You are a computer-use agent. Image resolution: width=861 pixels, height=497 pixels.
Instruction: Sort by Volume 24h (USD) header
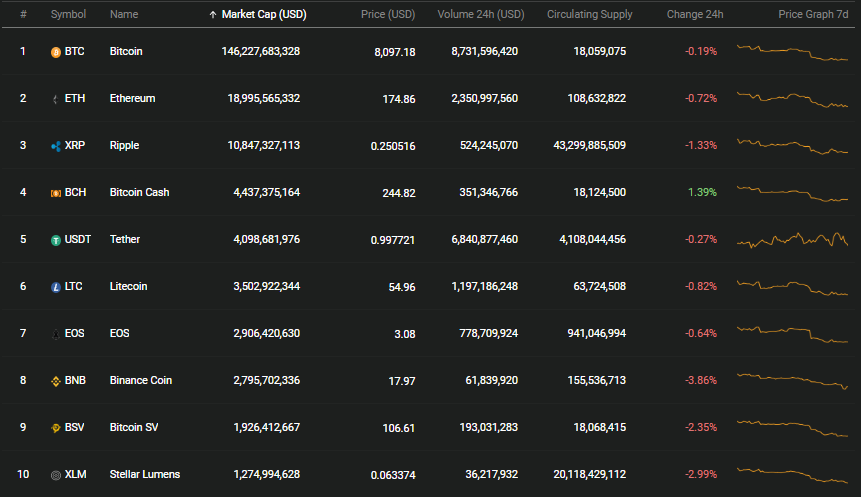(x=480, y=14)
